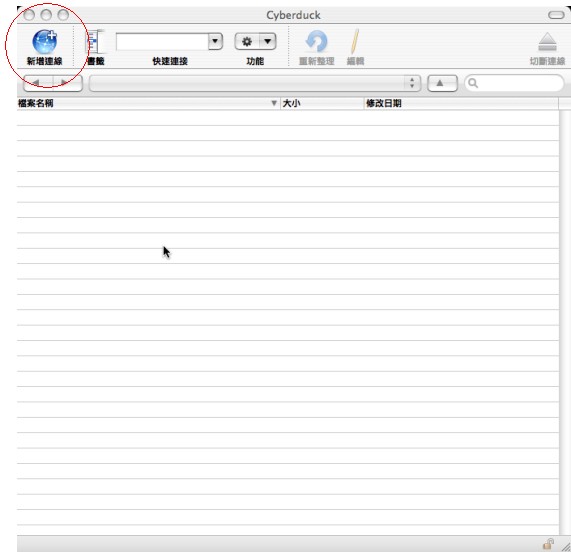Click the lock icon in status bar
The width and height of the screenshot is (571, 552).
tap(548, 544)
